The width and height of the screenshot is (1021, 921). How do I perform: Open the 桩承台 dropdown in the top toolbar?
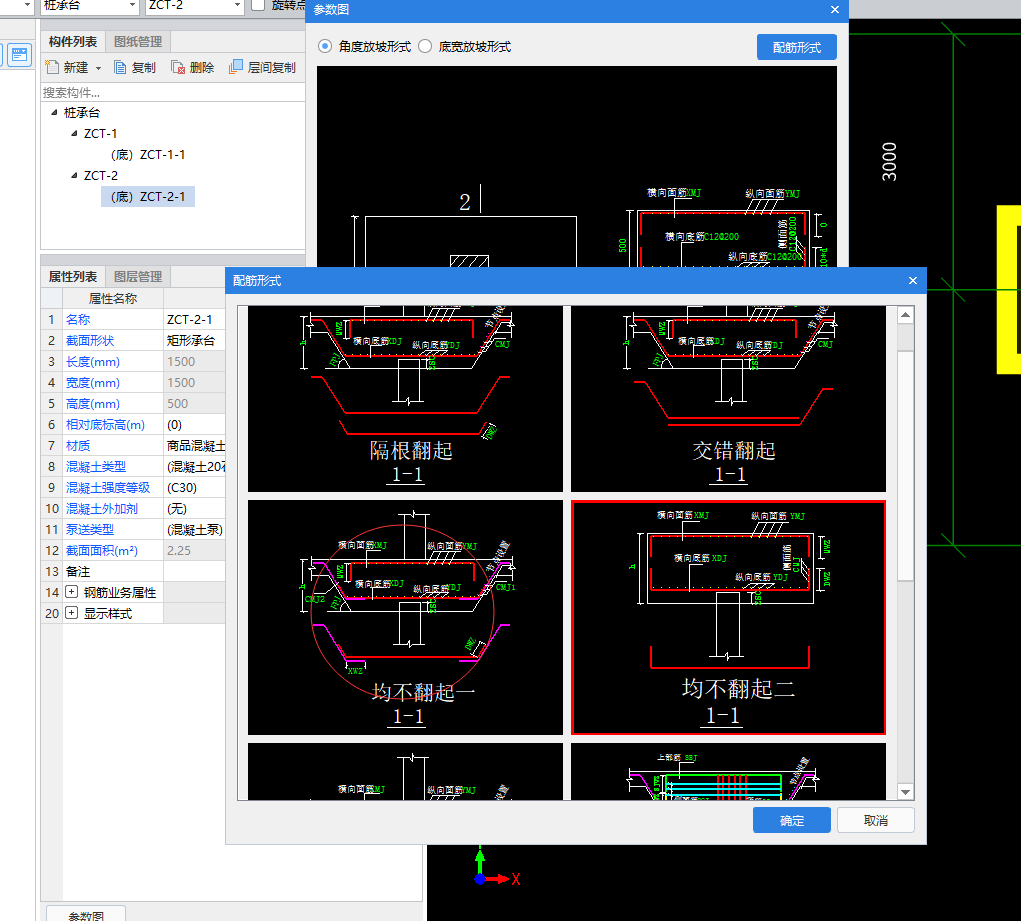click(132, 5)
